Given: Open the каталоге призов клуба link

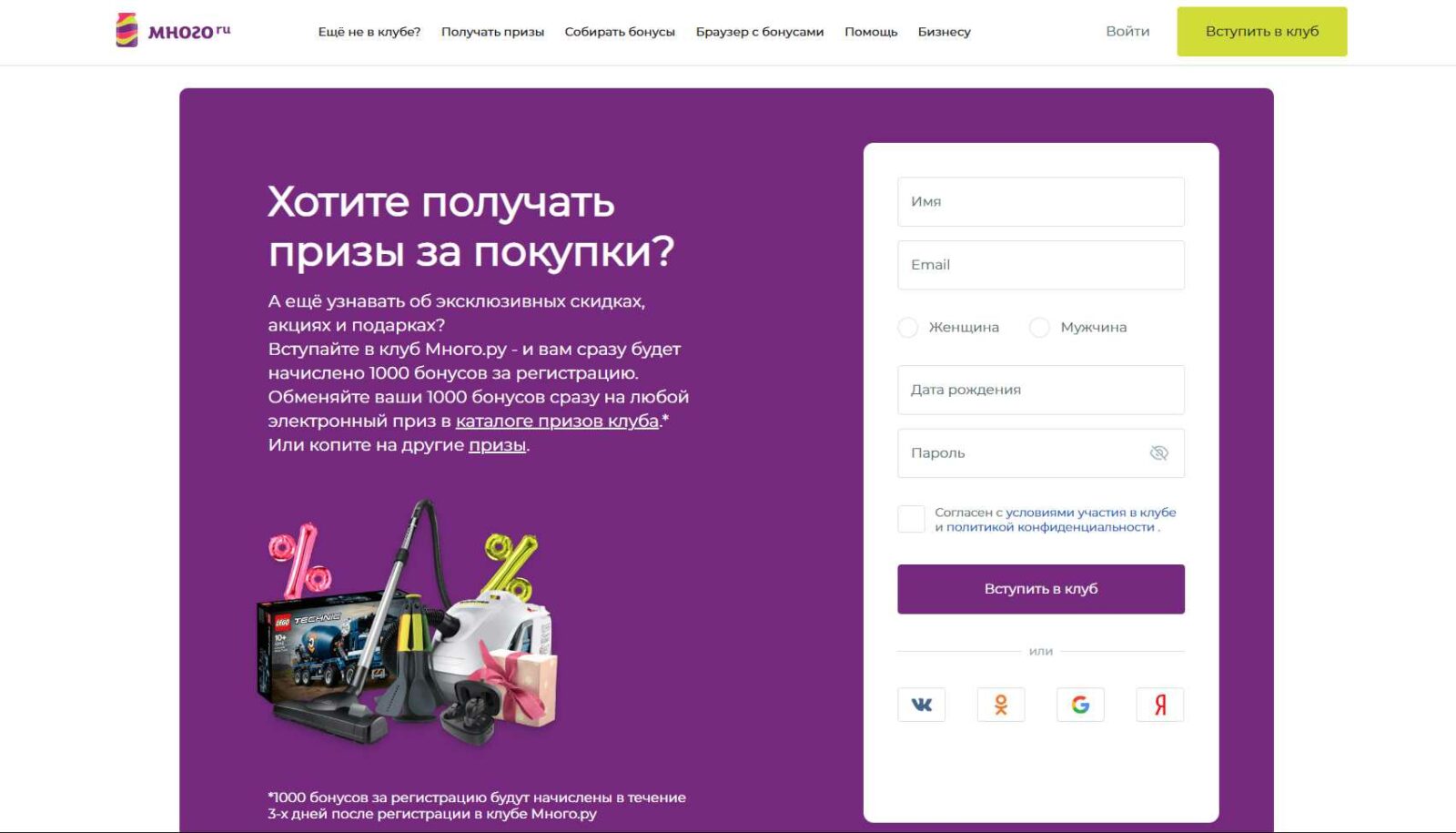Looking at the screenshot, I should point(557,421).
